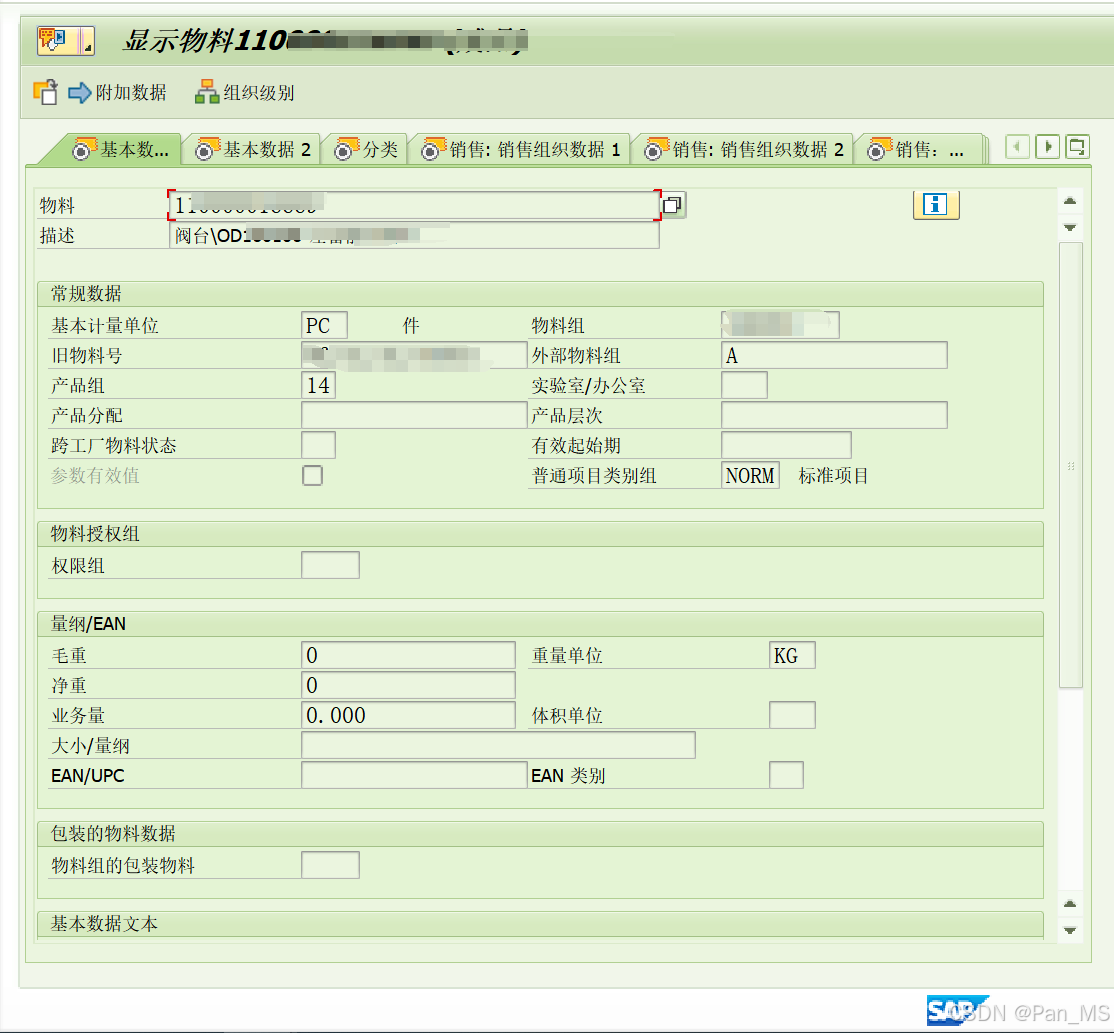This screenshot has height=1033, width=1114.
Task: Click the 描述 description field
Action: [x=414, y=235]
